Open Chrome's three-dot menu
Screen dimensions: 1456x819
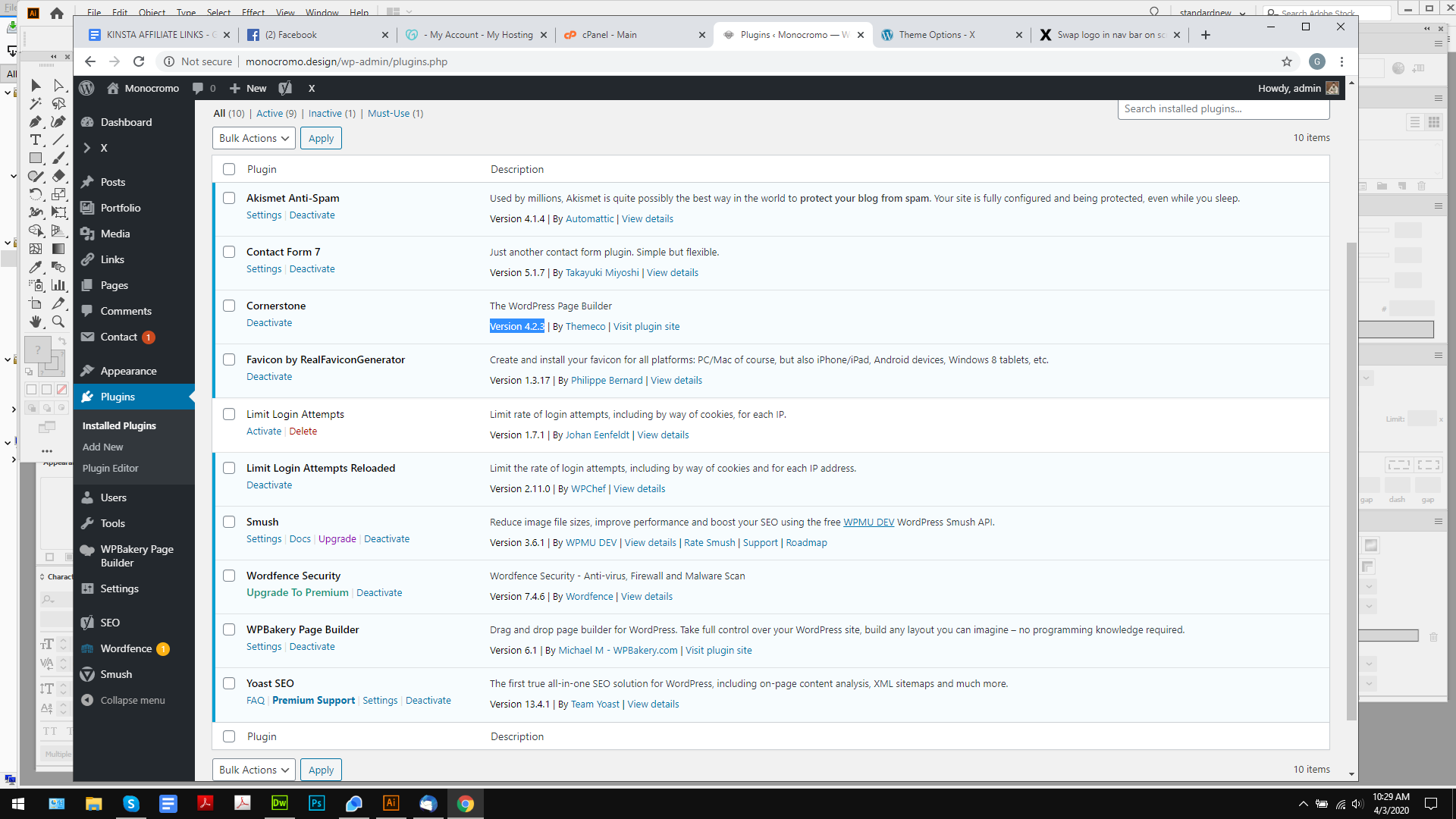coord(1341,61)
